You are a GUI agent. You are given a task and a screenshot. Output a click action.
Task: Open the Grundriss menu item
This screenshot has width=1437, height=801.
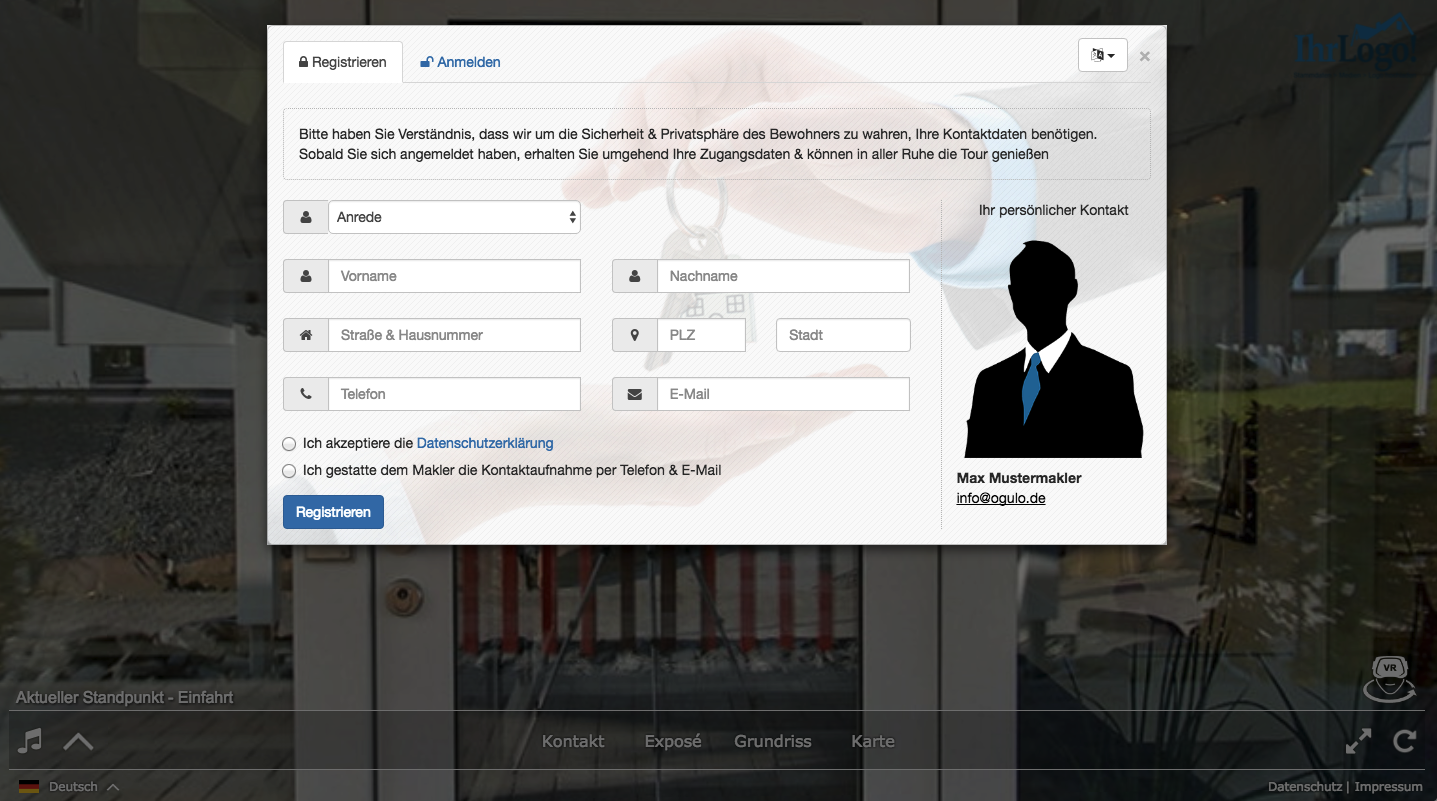[772, 741]
